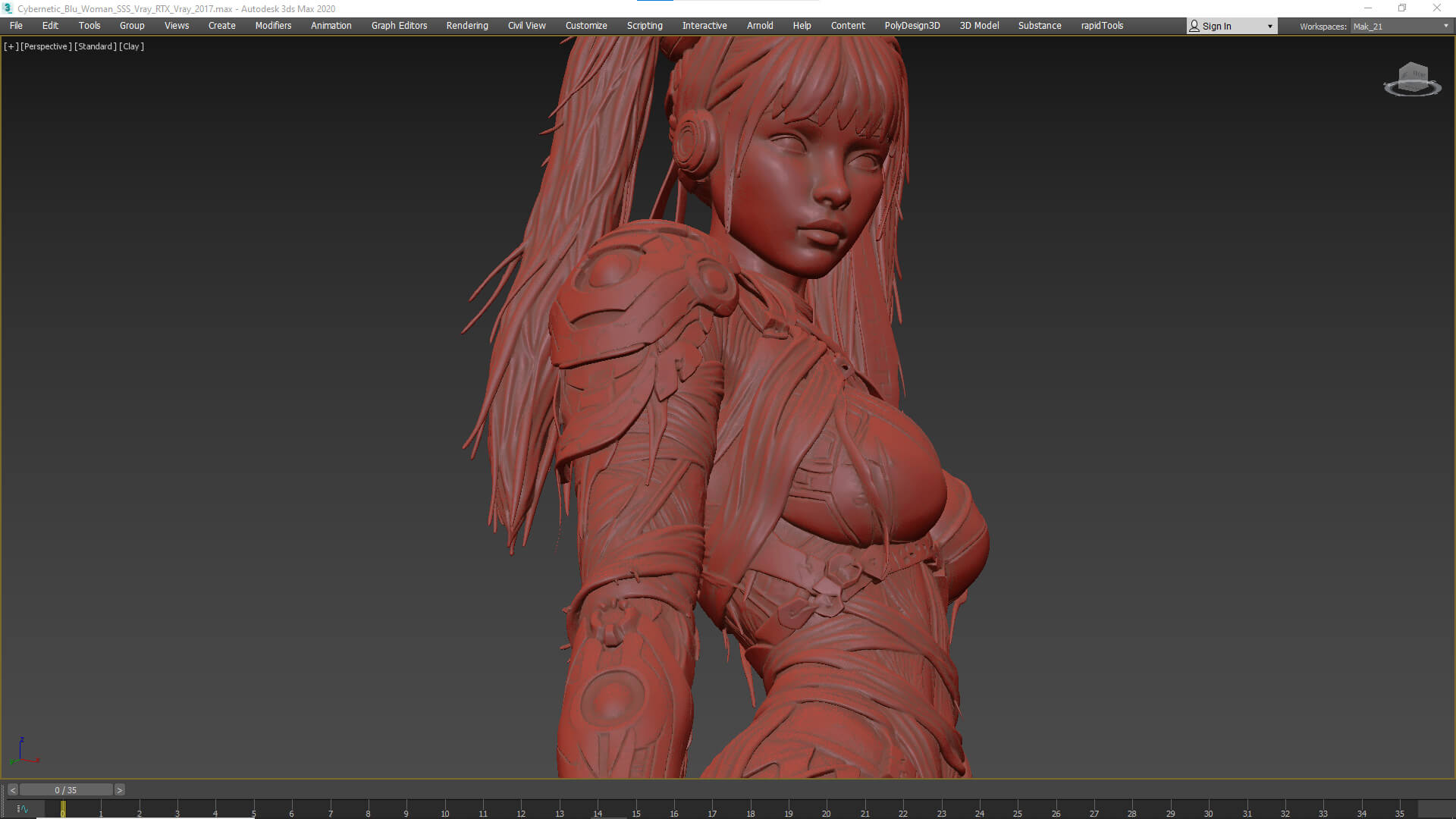Step to next frame with the > arrow
Screen dimensions: 1456x819
point(119,790)
